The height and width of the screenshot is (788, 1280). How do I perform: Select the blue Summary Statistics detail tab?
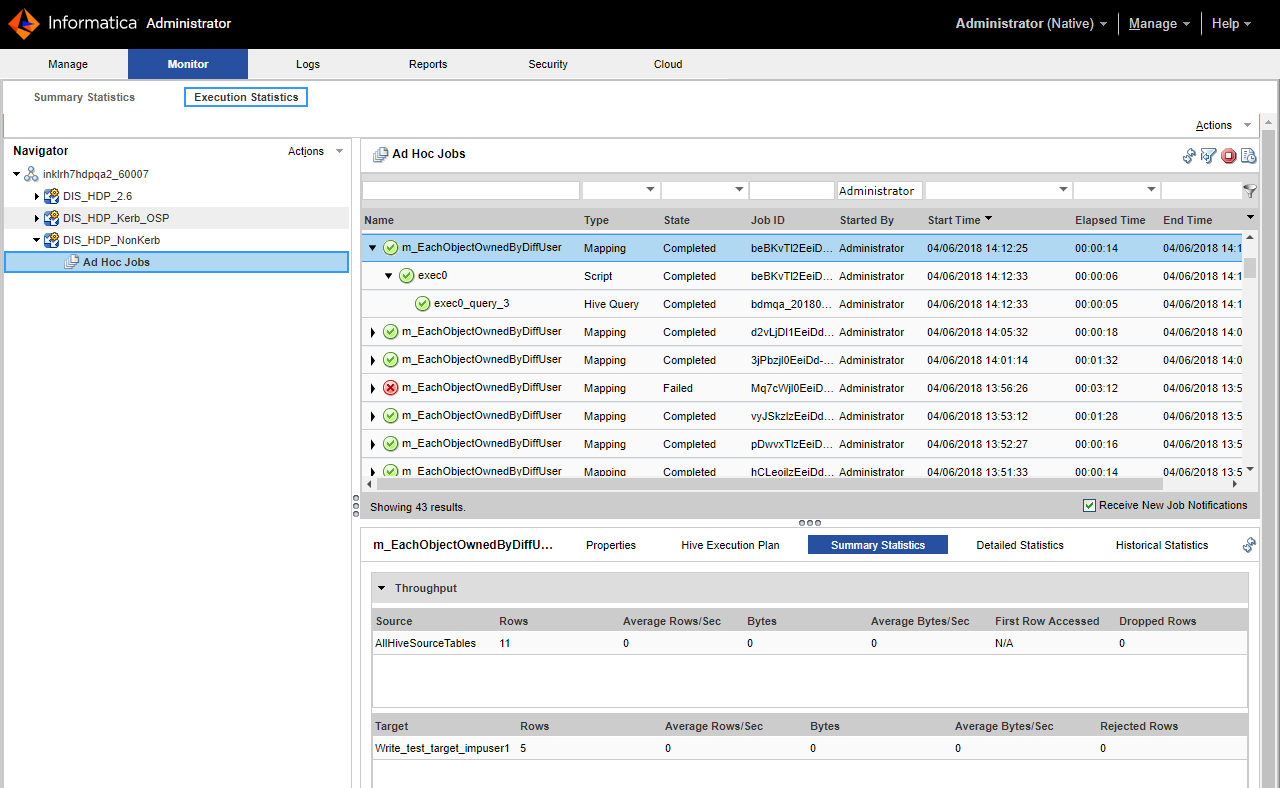point(878,545)
